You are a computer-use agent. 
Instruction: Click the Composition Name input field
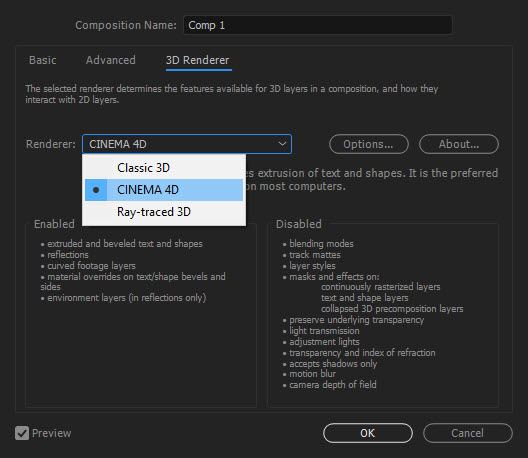[318, 25]
